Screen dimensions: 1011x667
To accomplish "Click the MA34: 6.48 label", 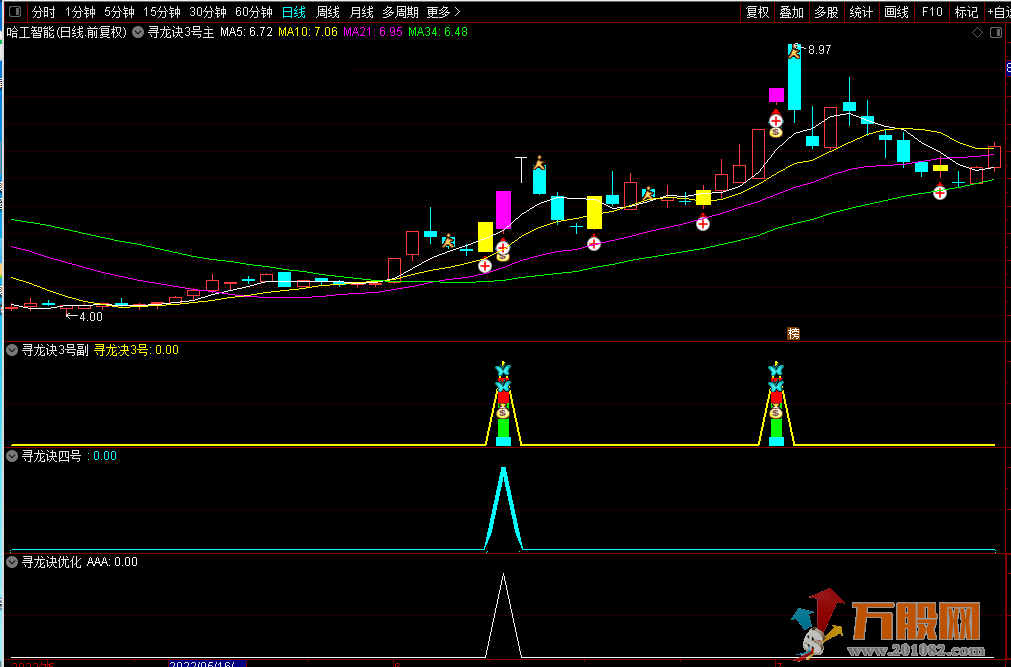I will [x=438, y=32].
